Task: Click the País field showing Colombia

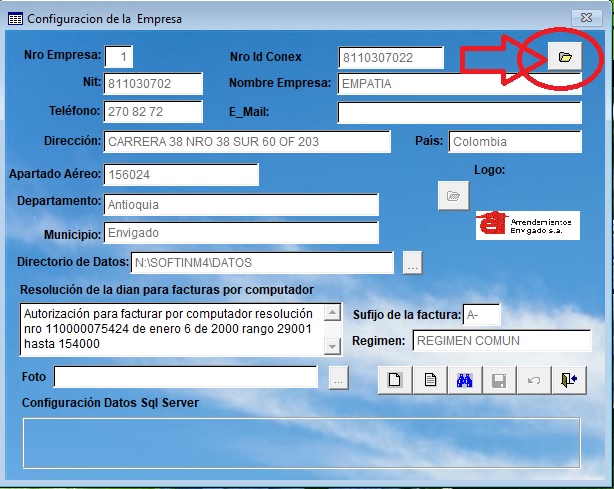Action: tap(515, 142)
